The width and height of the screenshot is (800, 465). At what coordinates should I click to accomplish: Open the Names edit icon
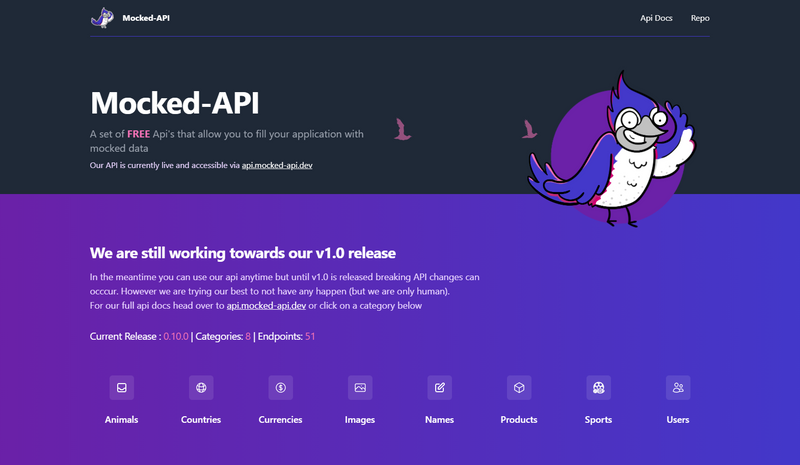439,388
